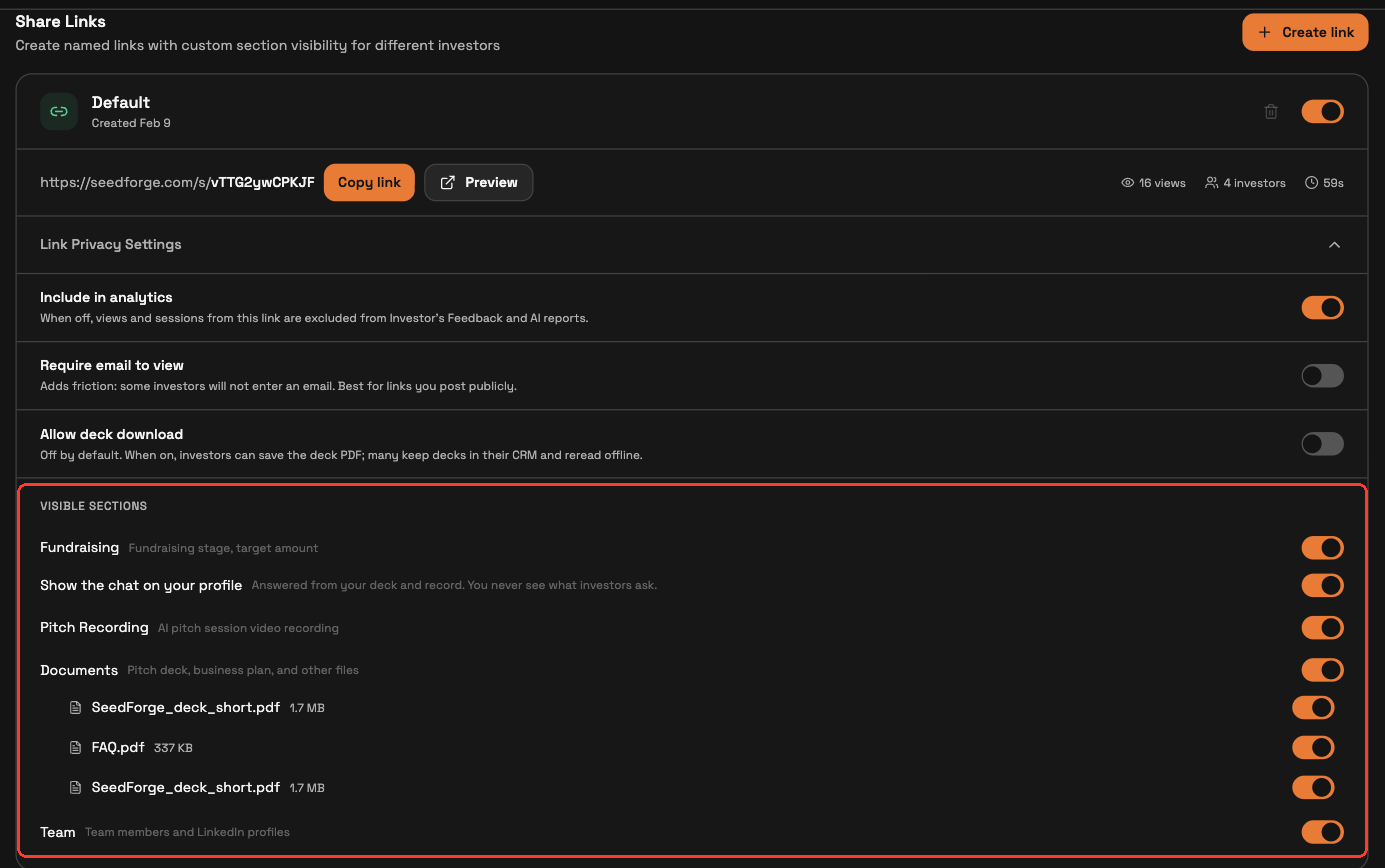
Task: Click the '337 KB' file size
Action: (x=173, y=748)
